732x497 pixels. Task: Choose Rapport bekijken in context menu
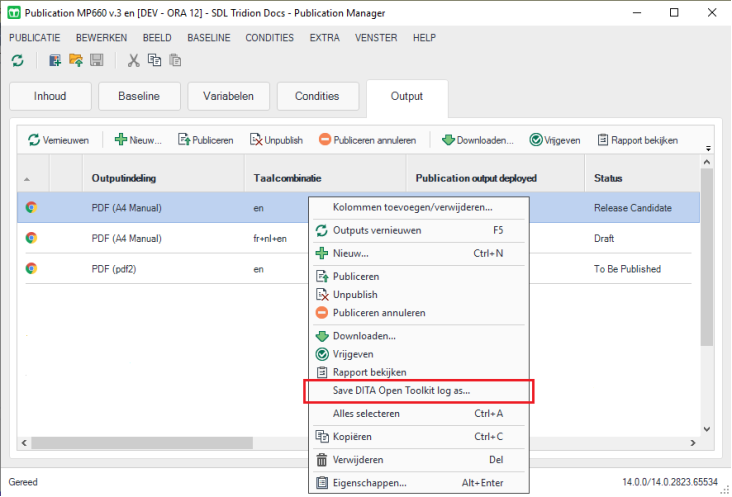click(419, 372)
